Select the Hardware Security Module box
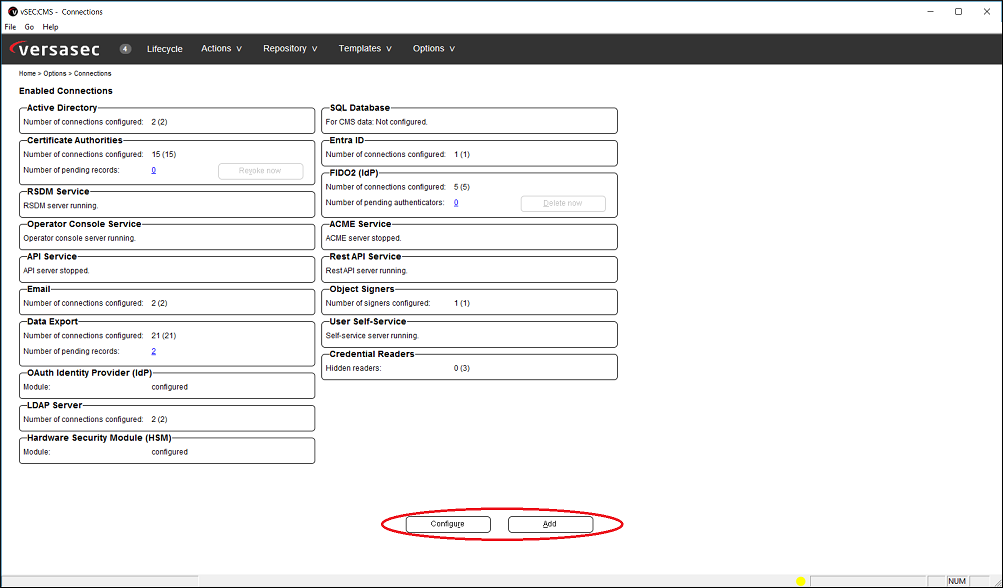The image size is (1003, 588). pos(167,449)
